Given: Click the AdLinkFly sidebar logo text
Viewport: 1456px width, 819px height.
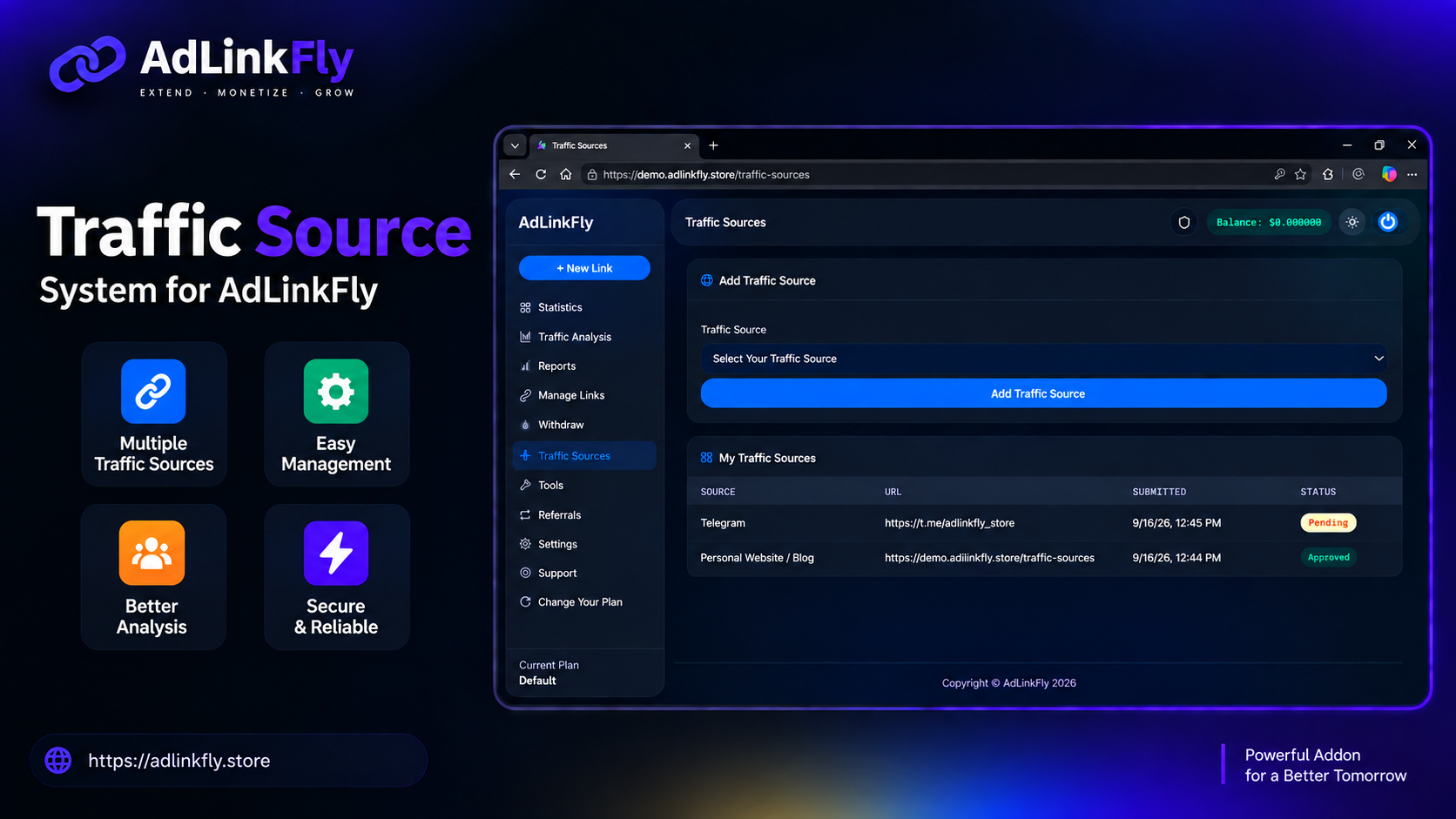Looking at the screenshot, I should 556,223.
